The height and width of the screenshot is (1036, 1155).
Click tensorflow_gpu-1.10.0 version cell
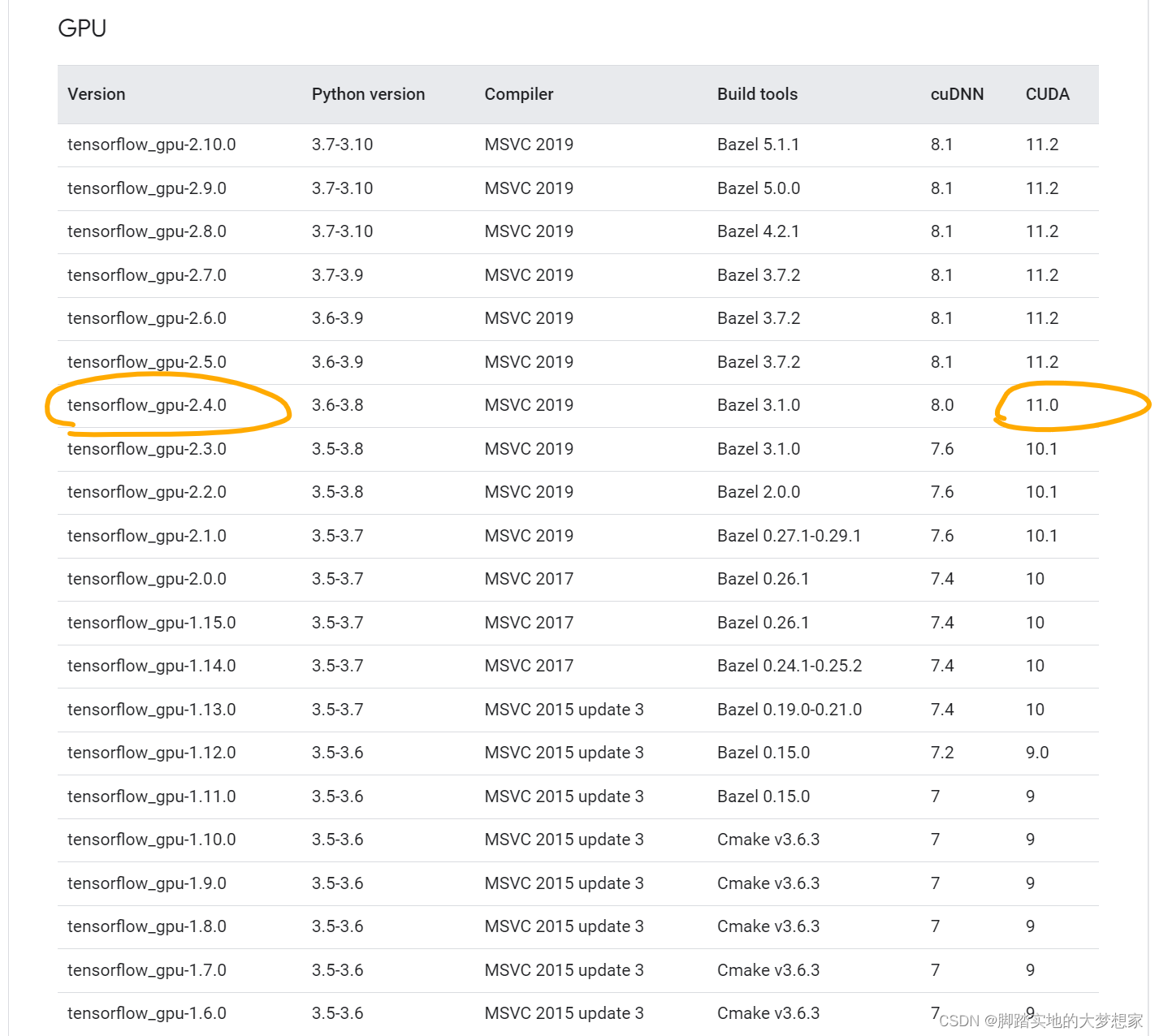(152, 840)
